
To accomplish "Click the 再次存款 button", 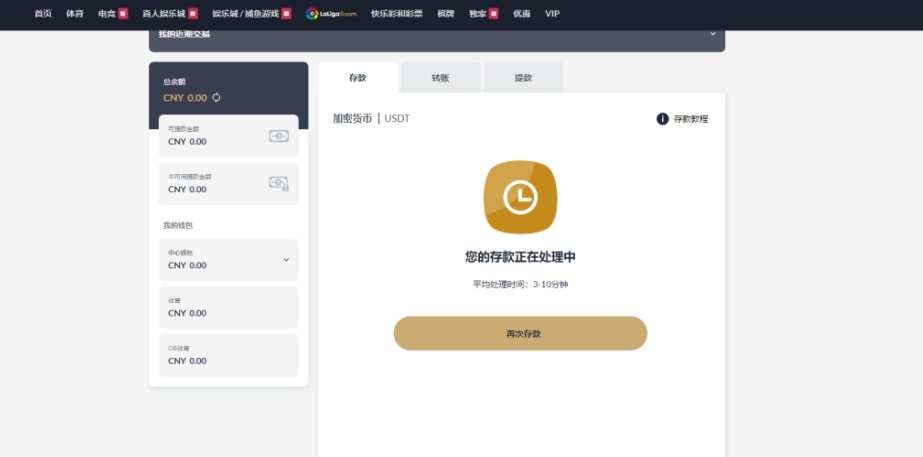I will (x=520, y=333).
